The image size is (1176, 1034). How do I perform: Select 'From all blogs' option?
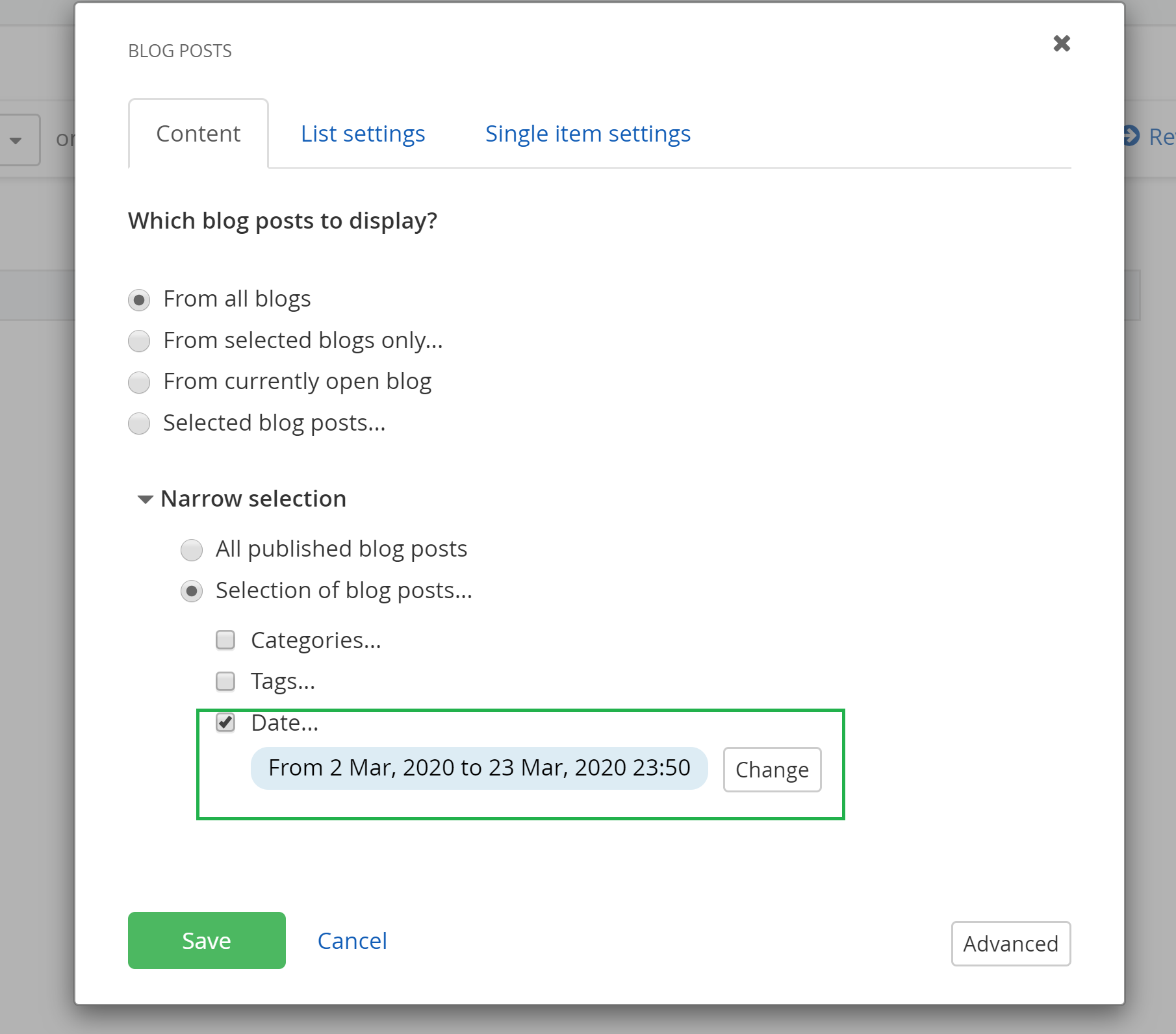click(x=139, y=299)
